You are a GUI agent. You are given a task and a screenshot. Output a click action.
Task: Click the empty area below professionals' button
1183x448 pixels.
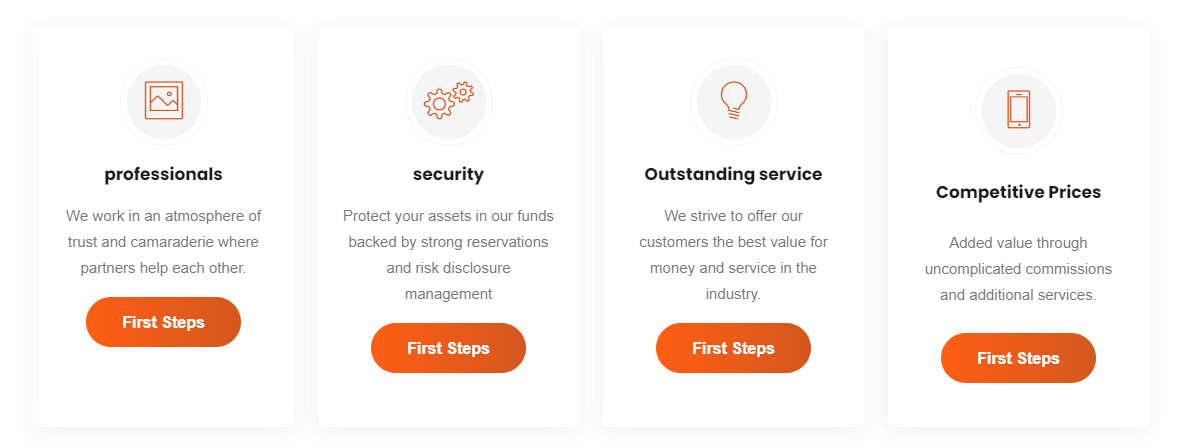(x=164, y=386)
